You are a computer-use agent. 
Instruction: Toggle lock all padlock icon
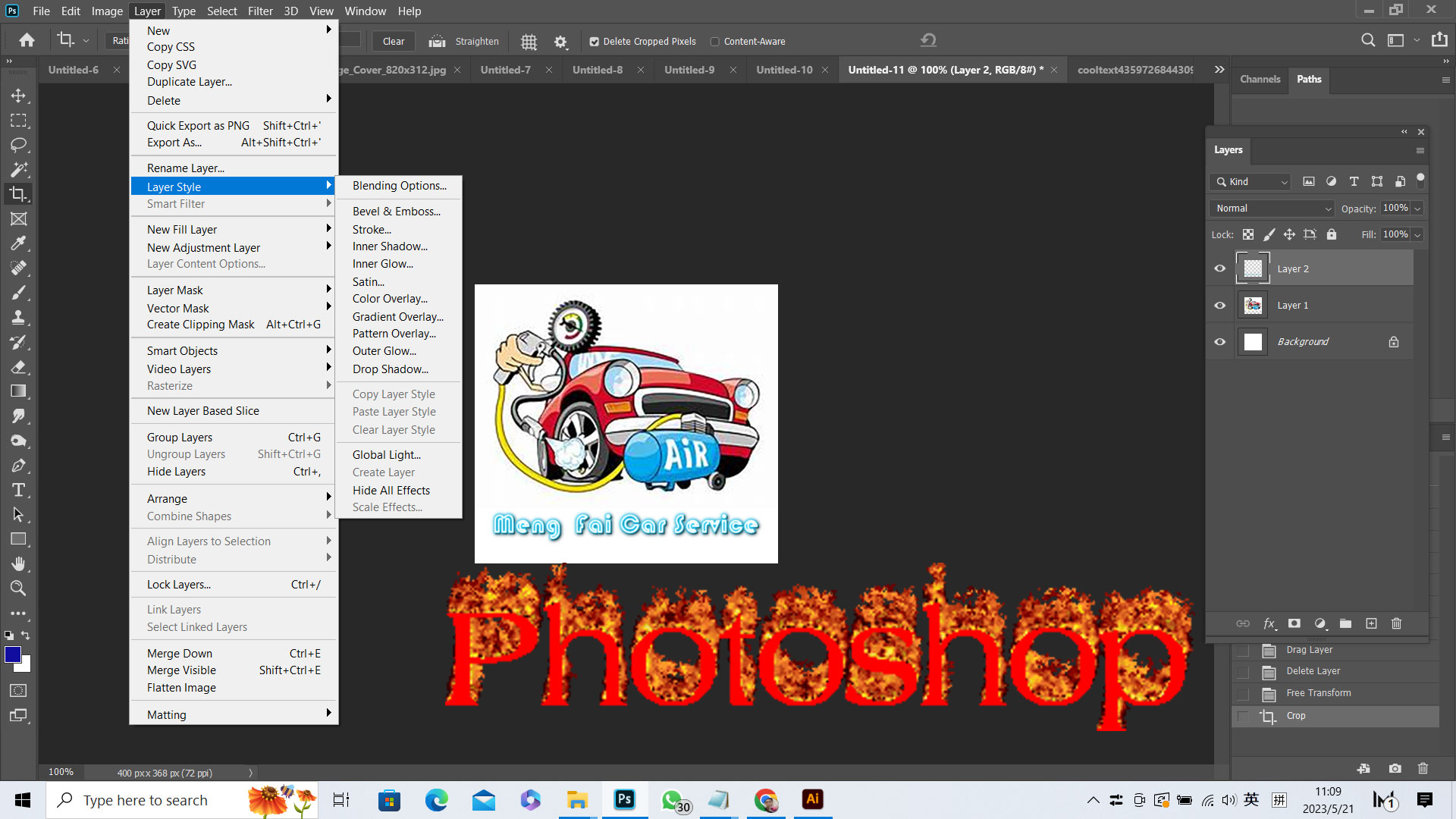click(1332, 234)
